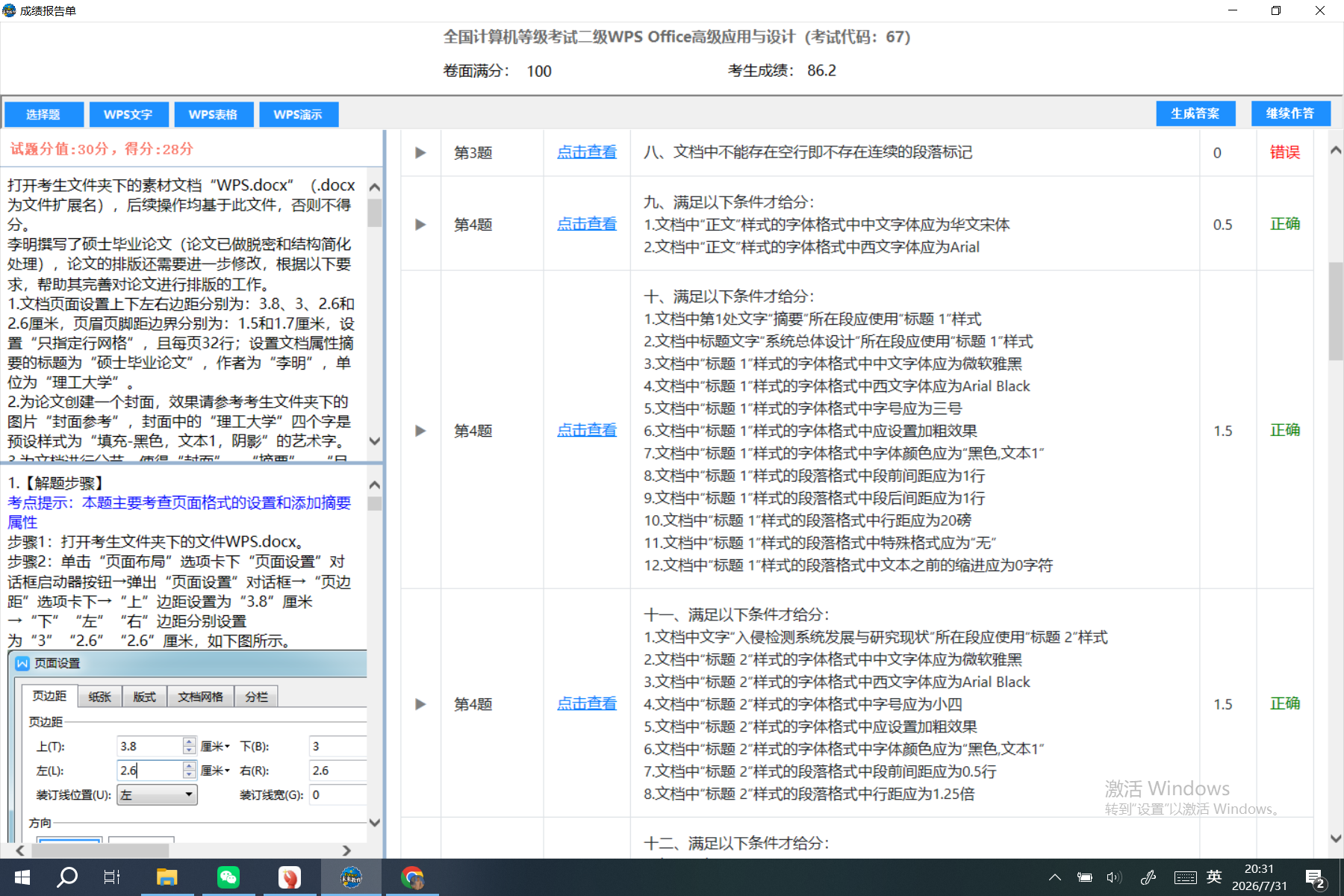Click the 0.5 score cell
This screenshot has height=896, width=1344.
point(1223,225)
